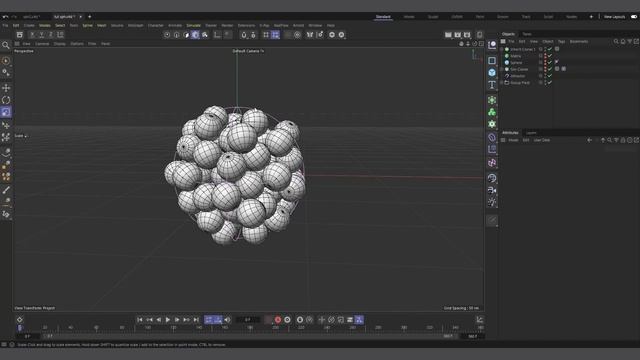Image resolution: width=640 pixels, height=360 pixels.
Task: Switch to the Sculpt layout tab
Action: 433,17
